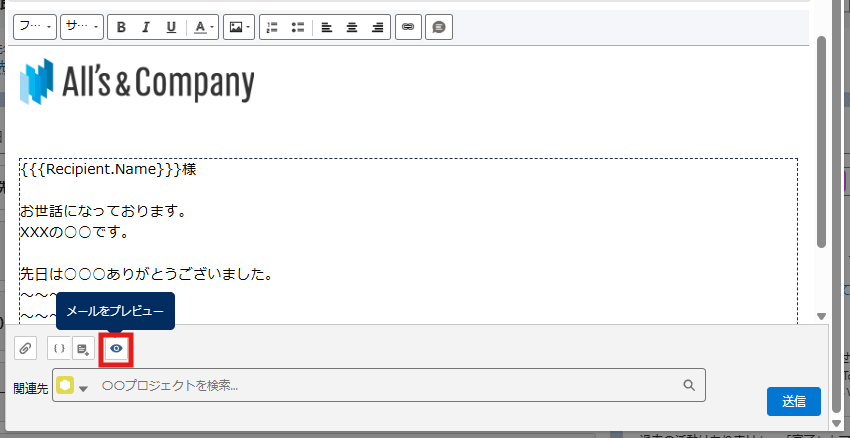Open the font family dropdown

[33, 27]
